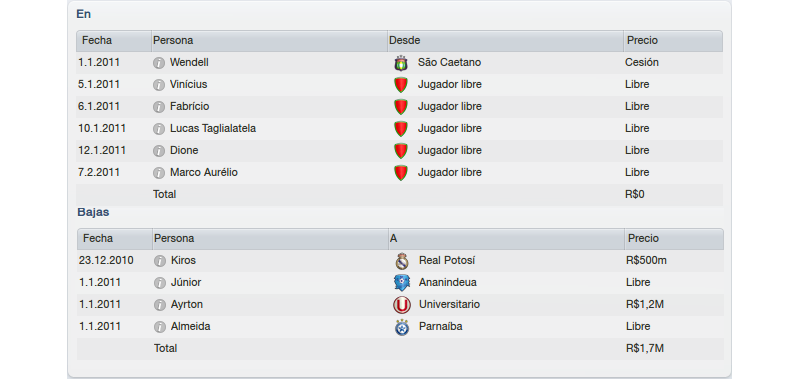Open player Marco Aurélio's name link
This screenshot has width=800, height=379.
tap(204, 172)
